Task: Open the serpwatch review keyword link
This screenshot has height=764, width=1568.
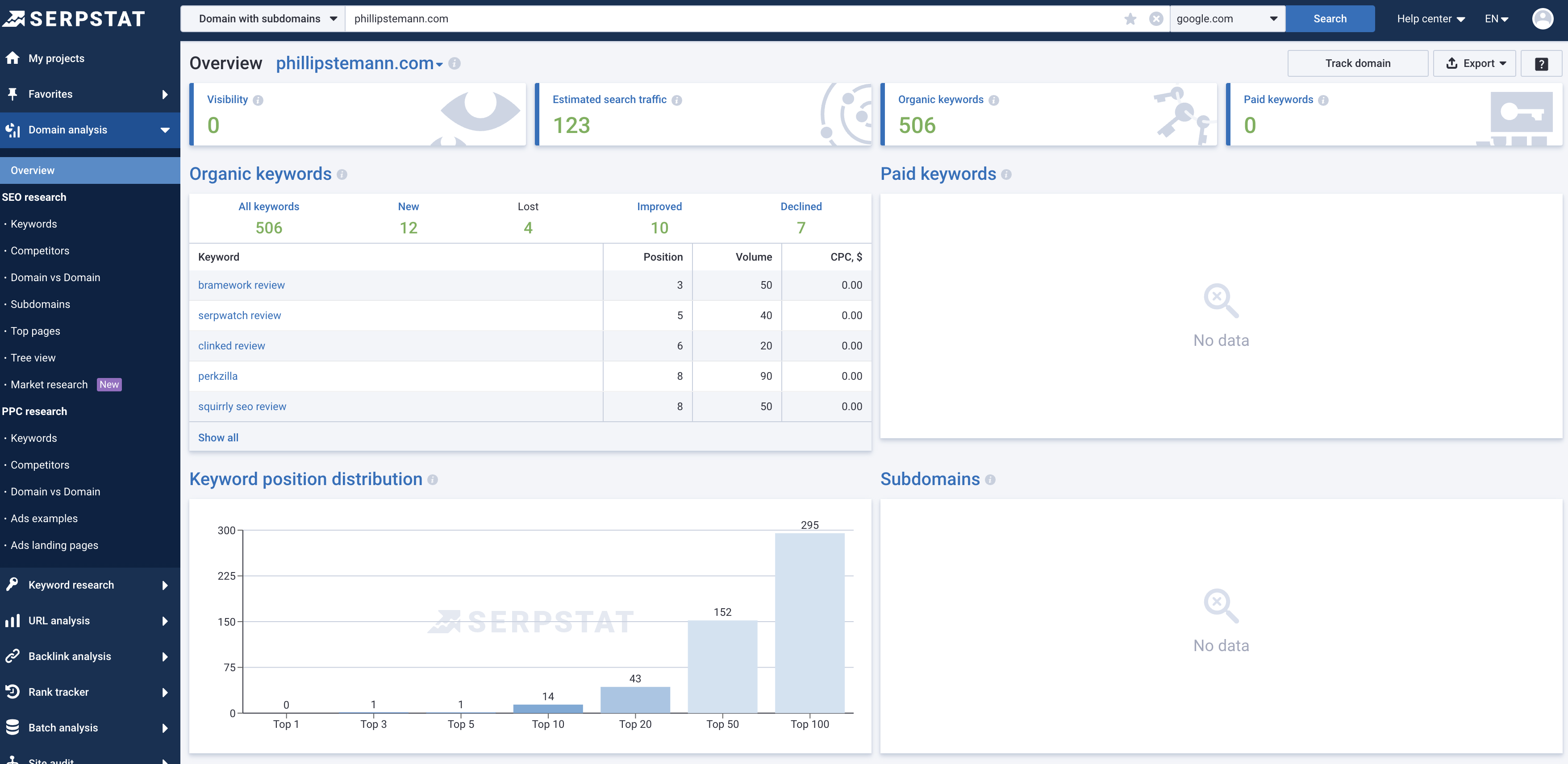Action: tap(239, 315)
